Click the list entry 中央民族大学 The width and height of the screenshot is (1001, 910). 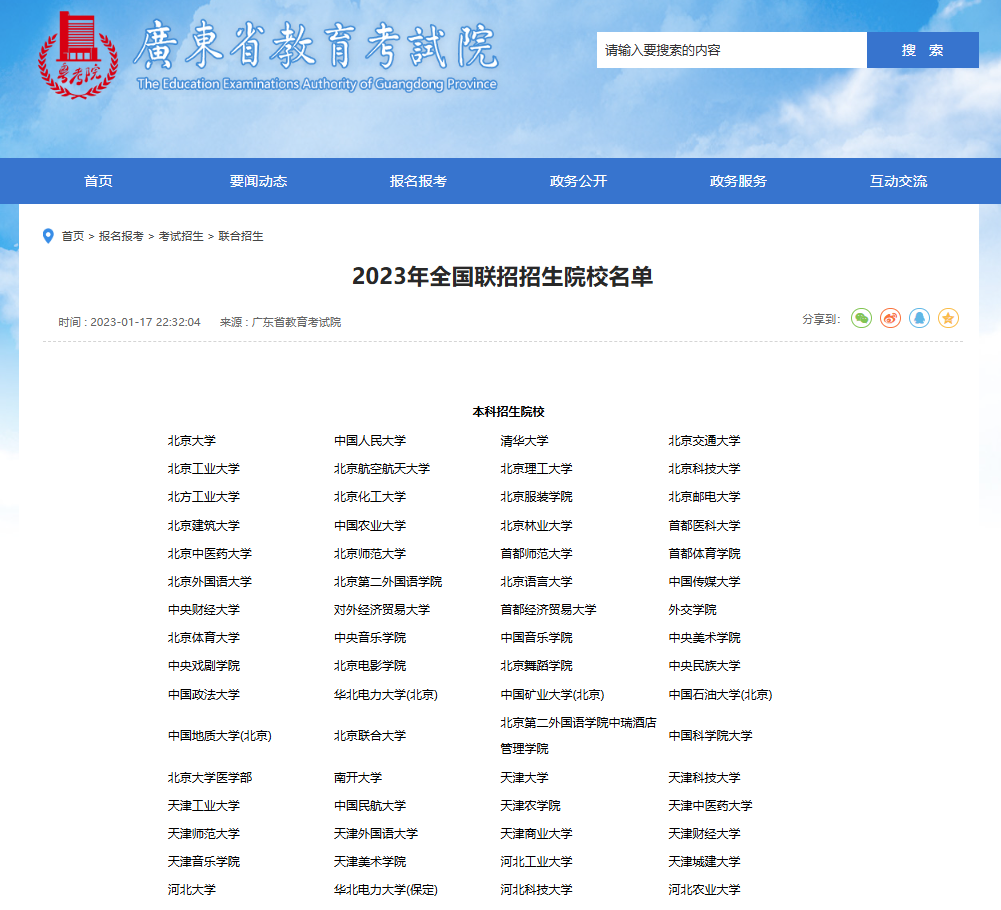click(704, 665)
